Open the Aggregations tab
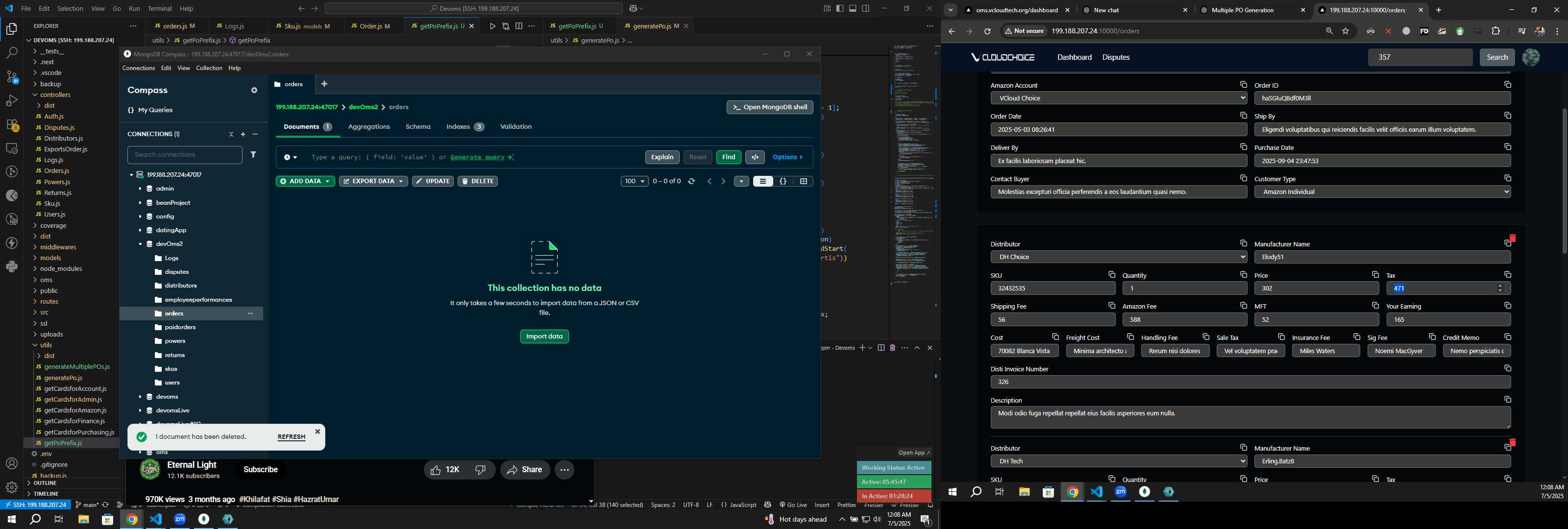Screen dimensions: 1568x529 [x=369, y=127]
